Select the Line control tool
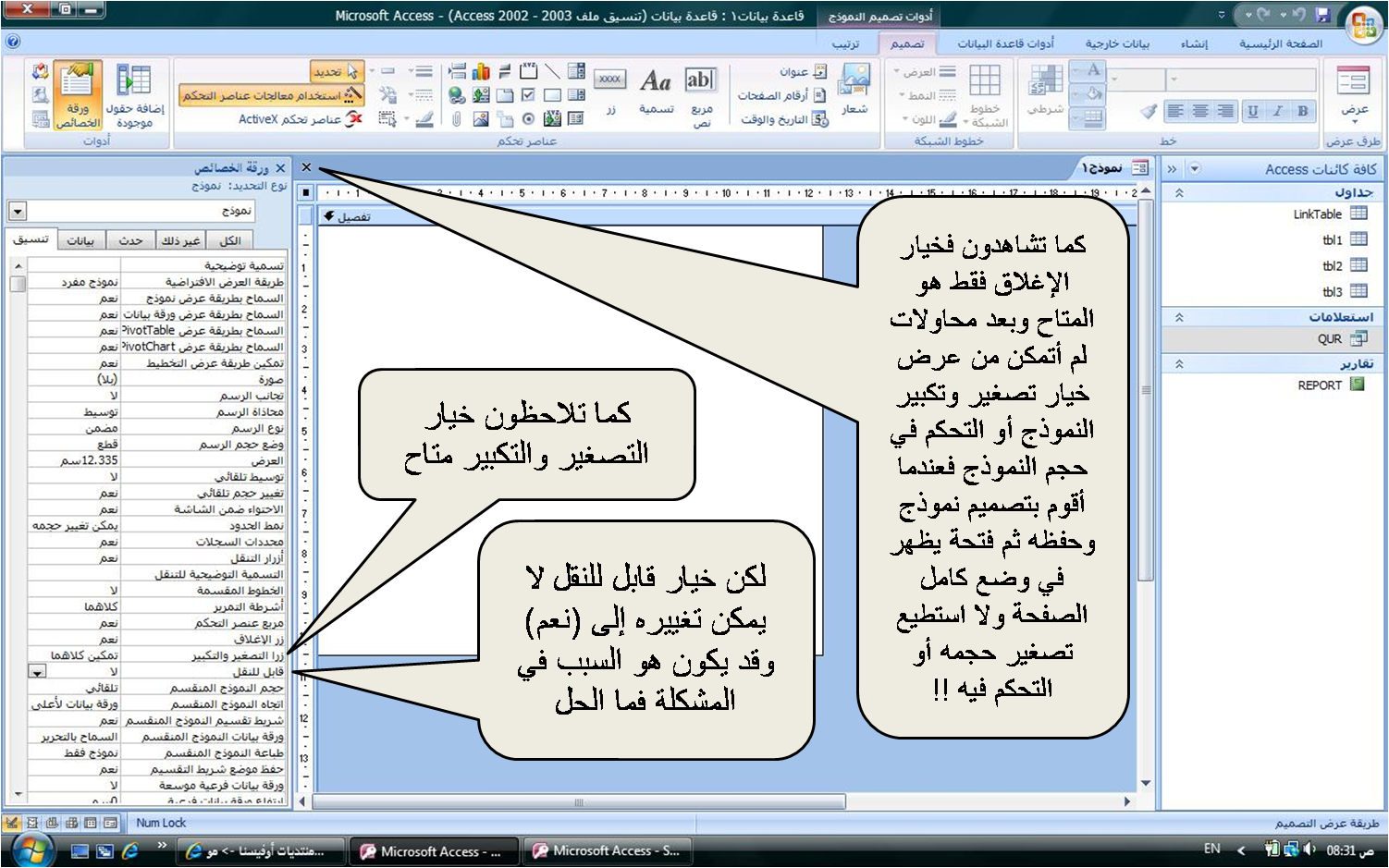1389x868 pixels. 552,71
